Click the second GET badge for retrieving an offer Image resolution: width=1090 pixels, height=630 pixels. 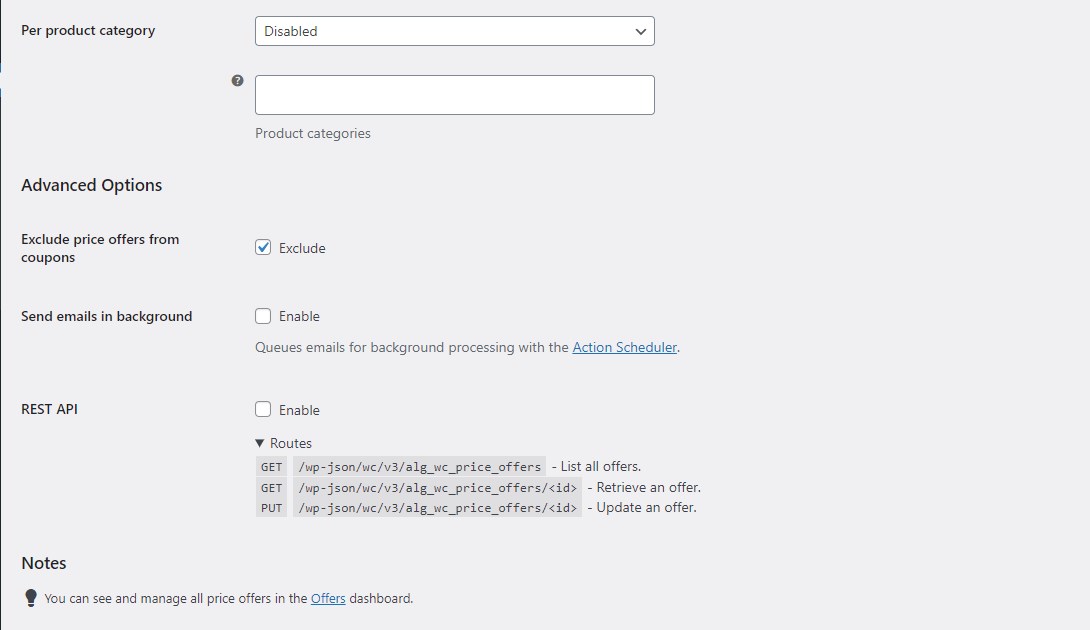271,487
